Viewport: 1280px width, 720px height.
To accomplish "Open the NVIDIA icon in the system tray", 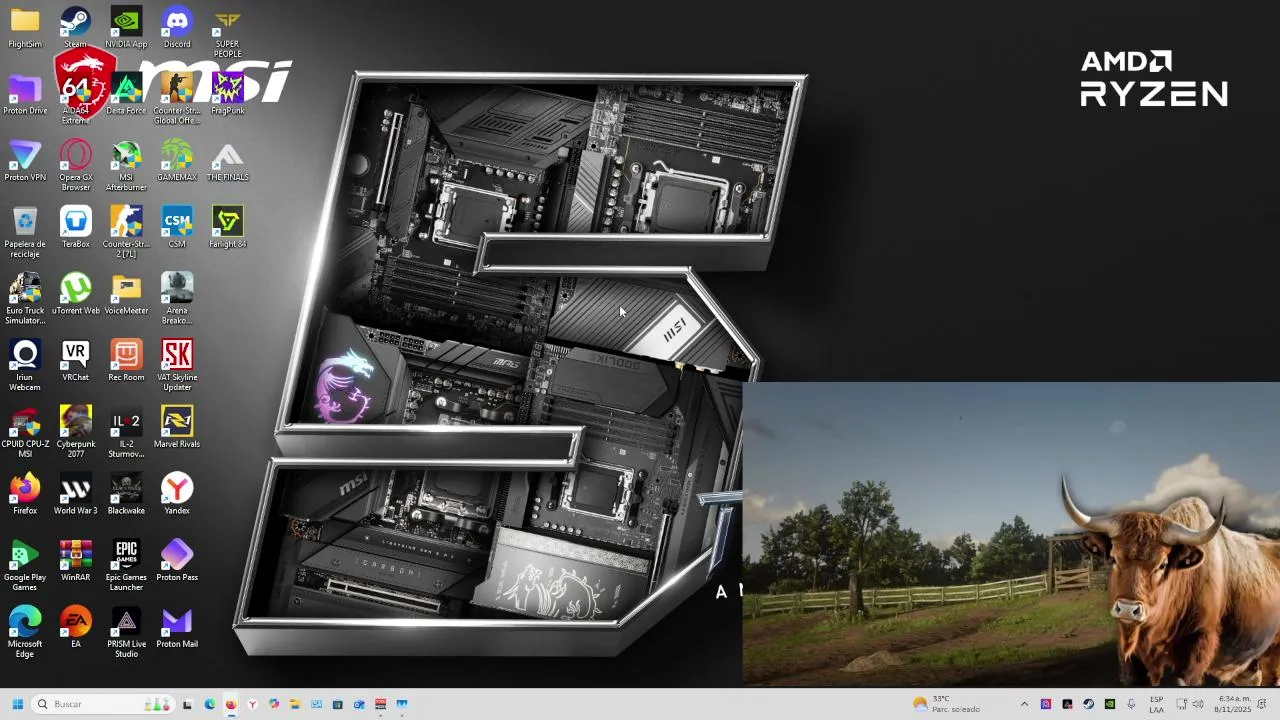I will pyautogui.click(x=1110, y=704).
